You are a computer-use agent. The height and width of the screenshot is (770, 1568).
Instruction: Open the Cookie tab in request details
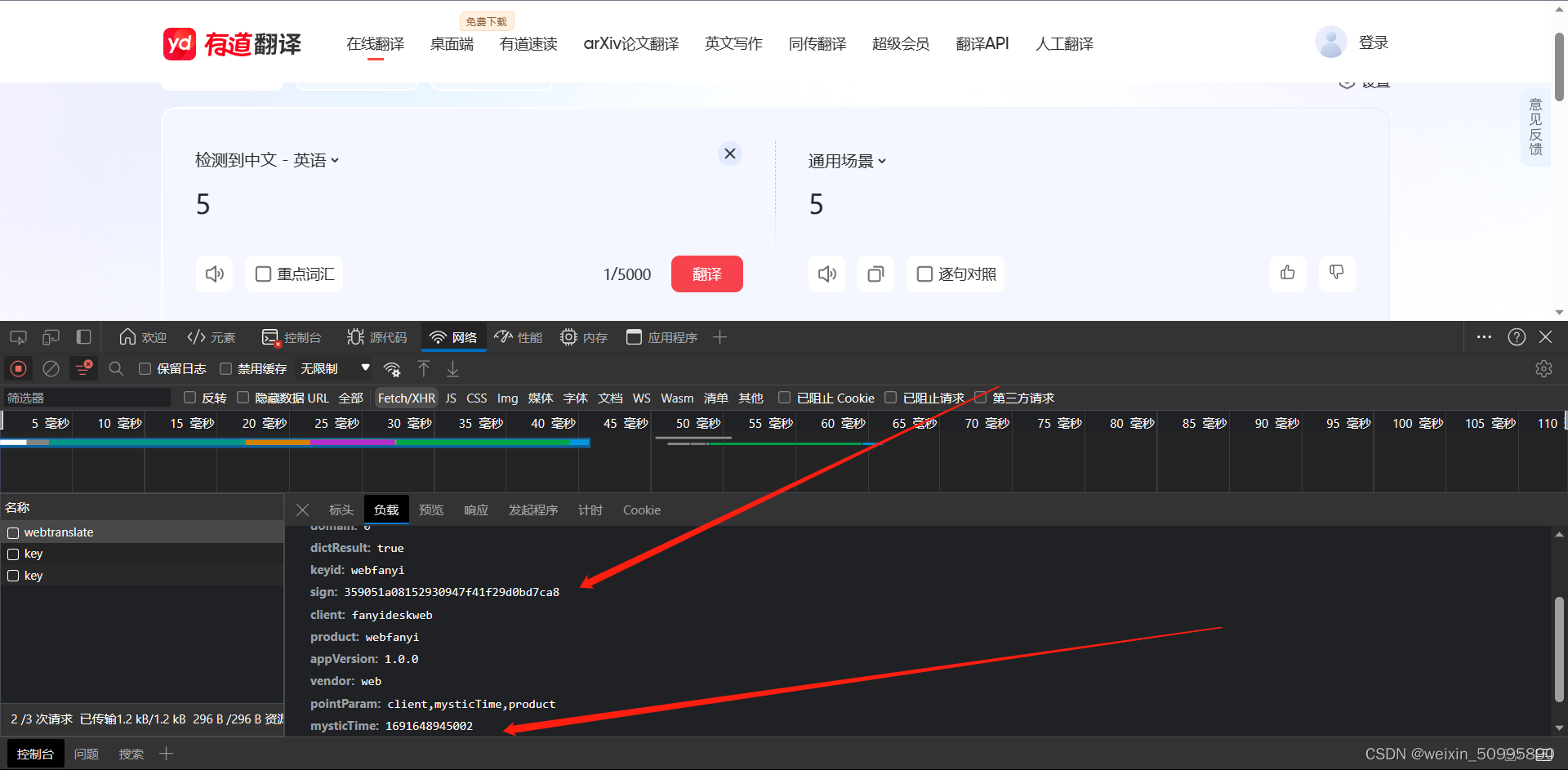pyautogui.click(x=642, y=510)
